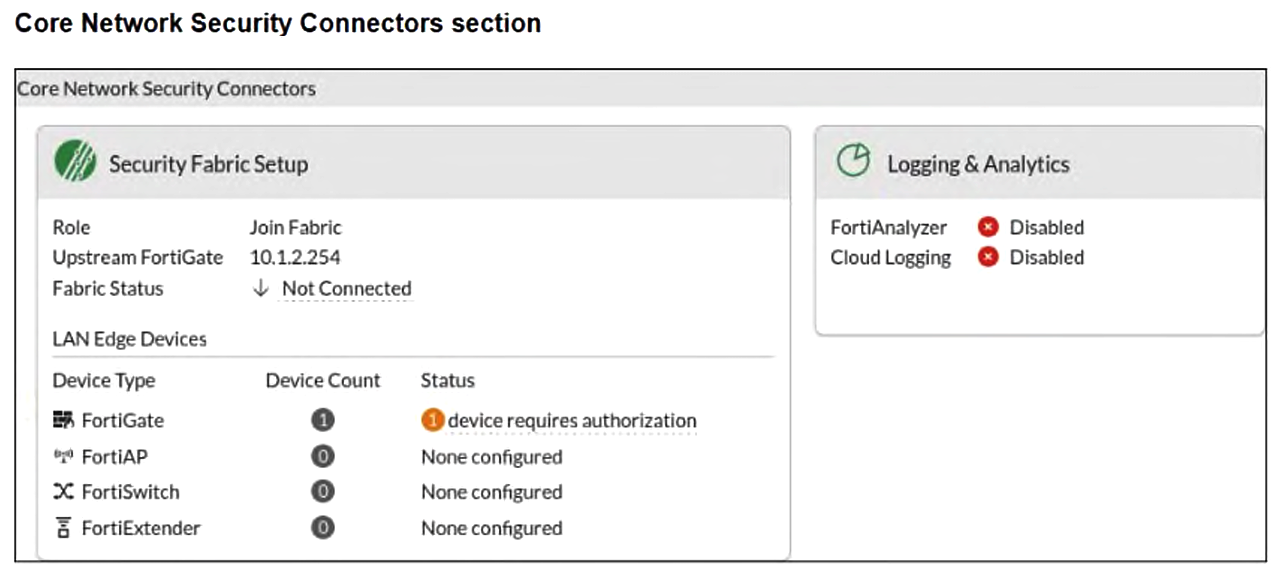Click the FortiGate device count badge
Screen dimensions: 1275x569
coord(322,421)
